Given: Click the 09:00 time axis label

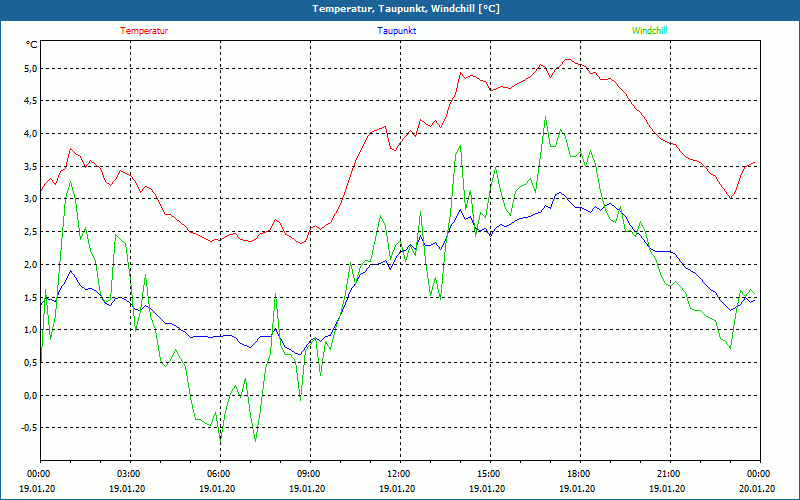Looking at the screenshot, I should coord(310,474).
